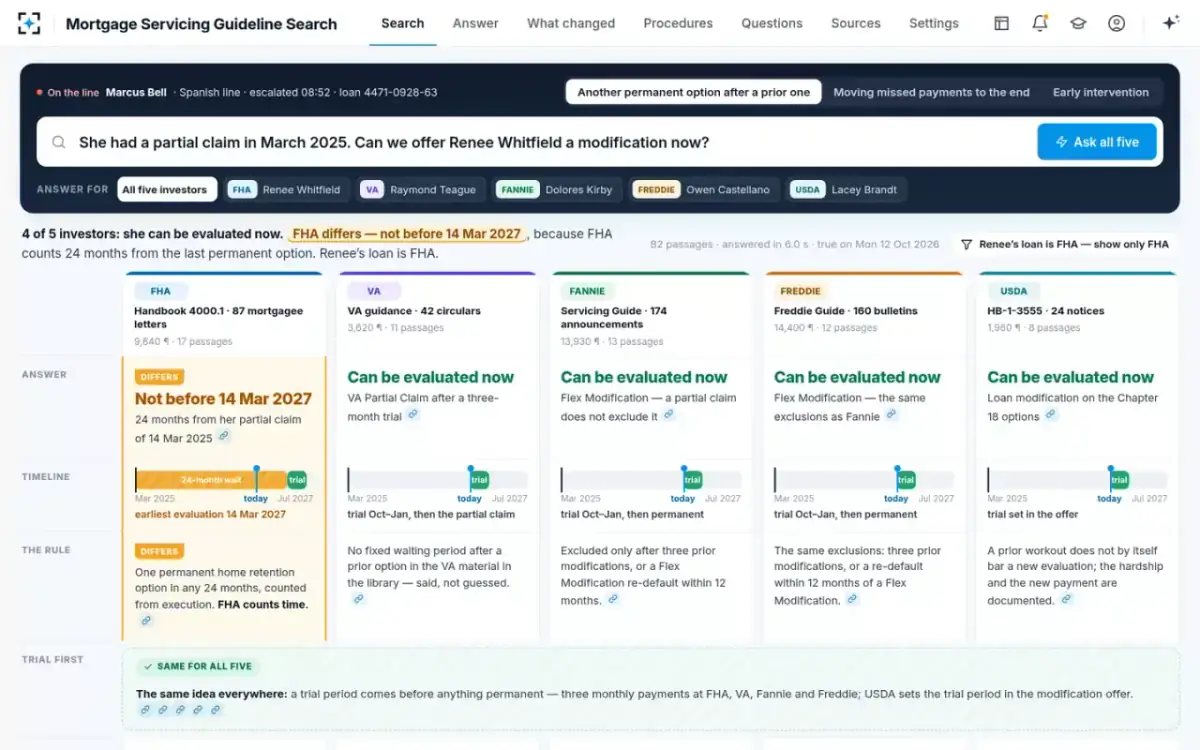The height and width of the screenshot is (750, 1200).
Task: Open the Procedures tab
Action: (x=678, y=23)
